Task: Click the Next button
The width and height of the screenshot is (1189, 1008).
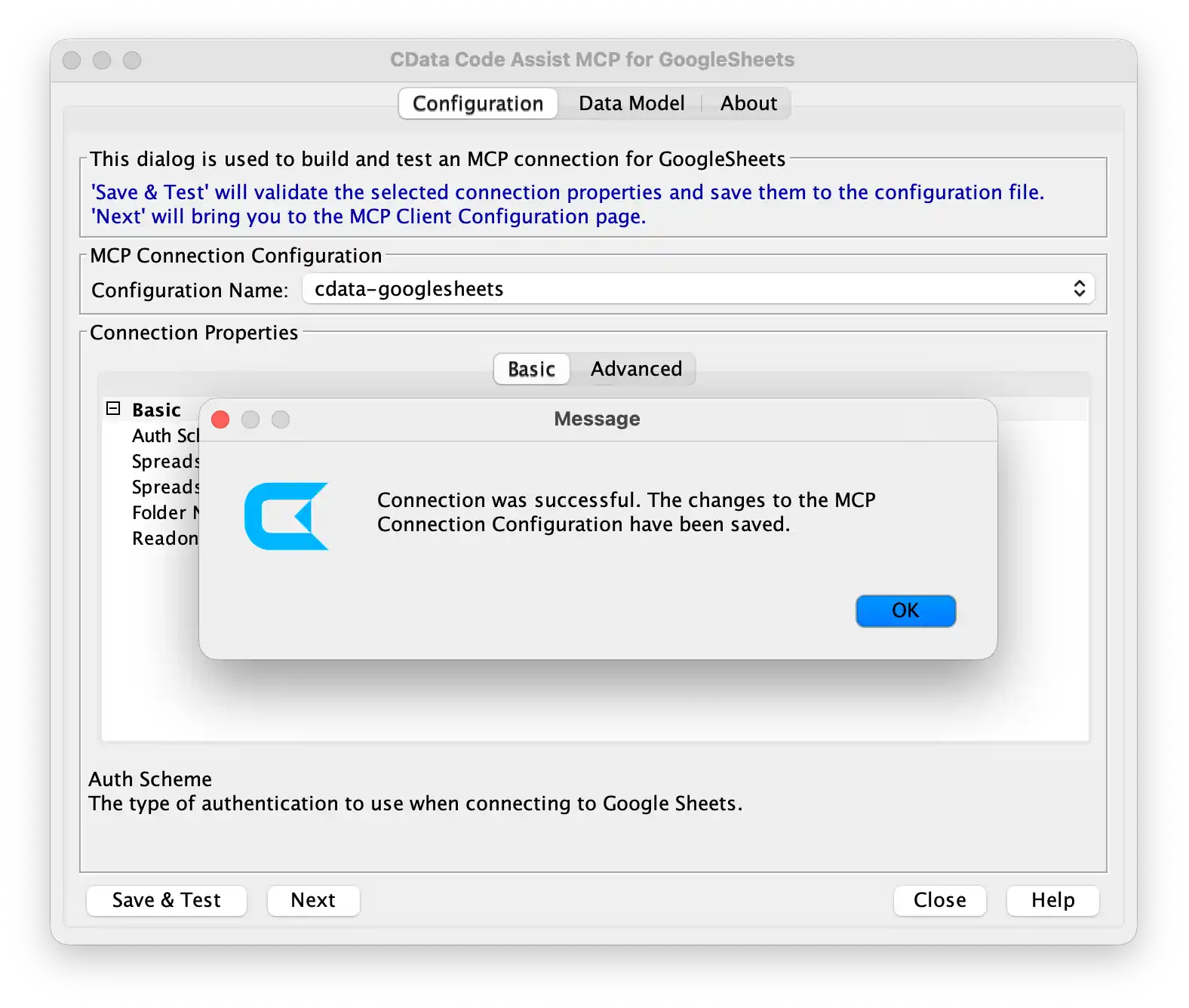Action: point(313,900)
